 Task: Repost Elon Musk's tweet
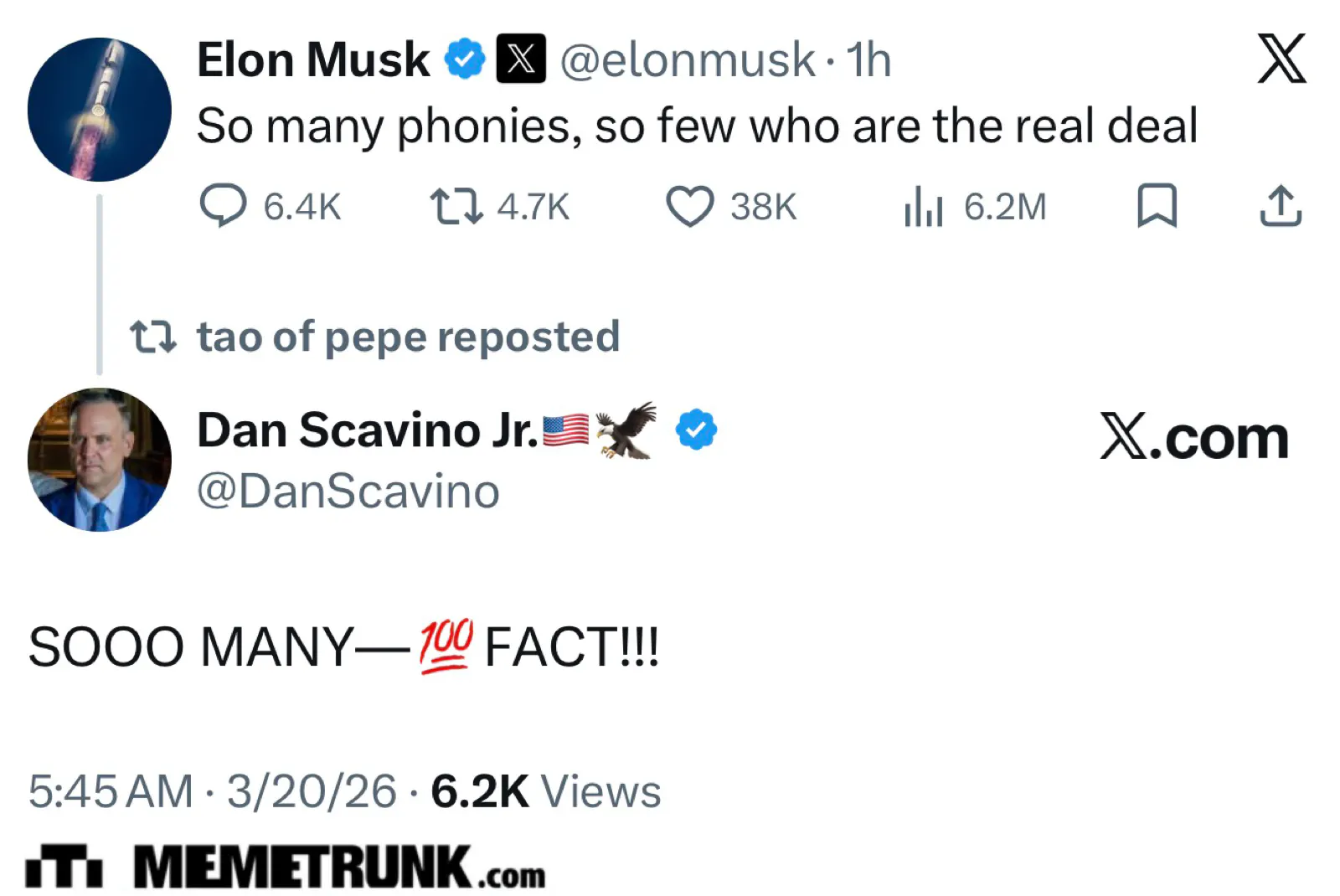pyautogui.click(x=456, y=206)
